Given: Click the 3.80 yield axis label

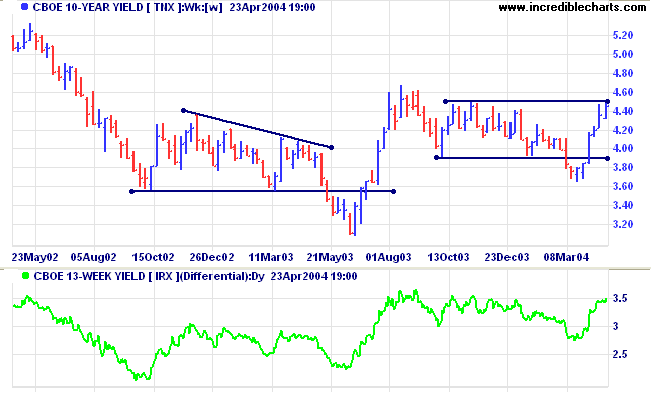Looking at the screenshot, I should click(623, 167).
